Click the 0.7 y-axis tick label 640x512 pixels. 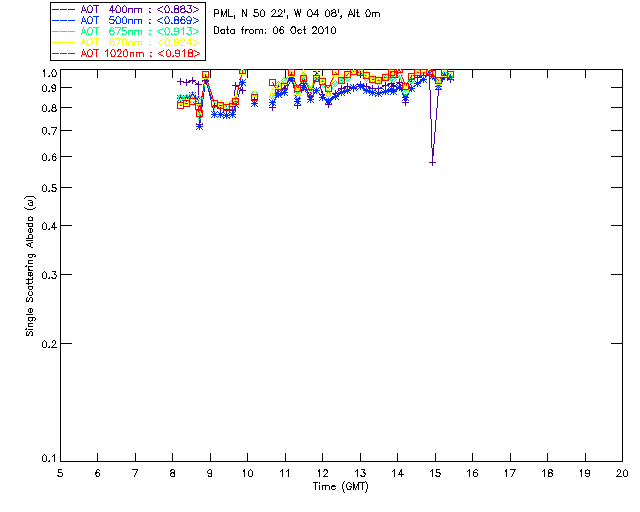(49, 131)
